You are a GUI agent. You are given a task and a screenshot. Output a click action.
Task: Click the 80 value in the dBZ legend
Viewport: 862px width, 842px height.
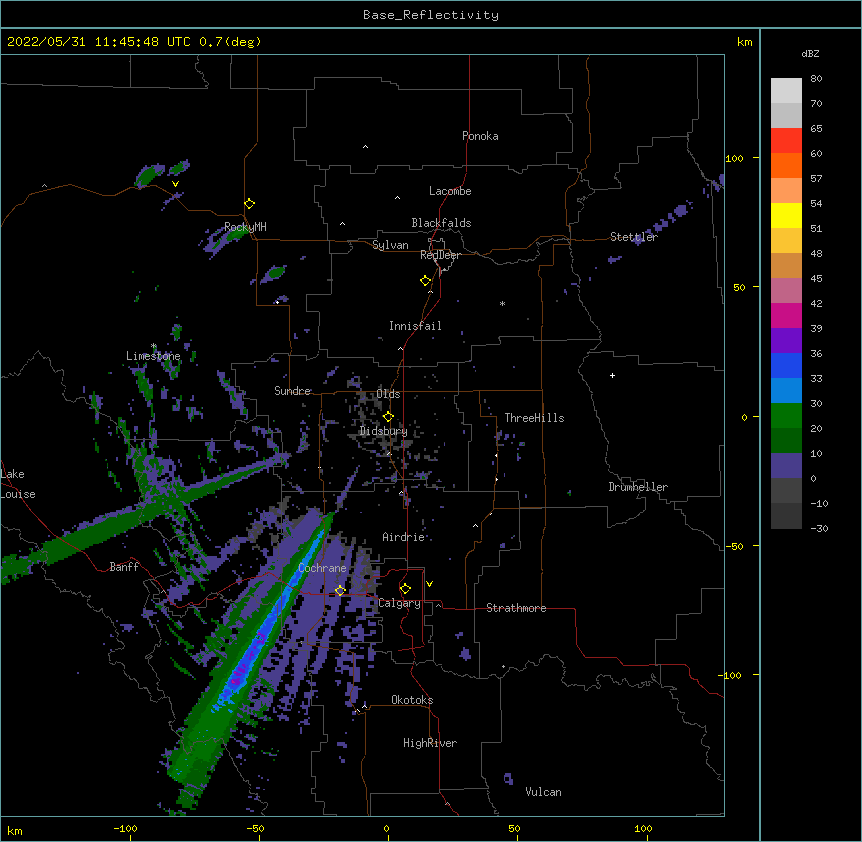(x=816, y=79)
